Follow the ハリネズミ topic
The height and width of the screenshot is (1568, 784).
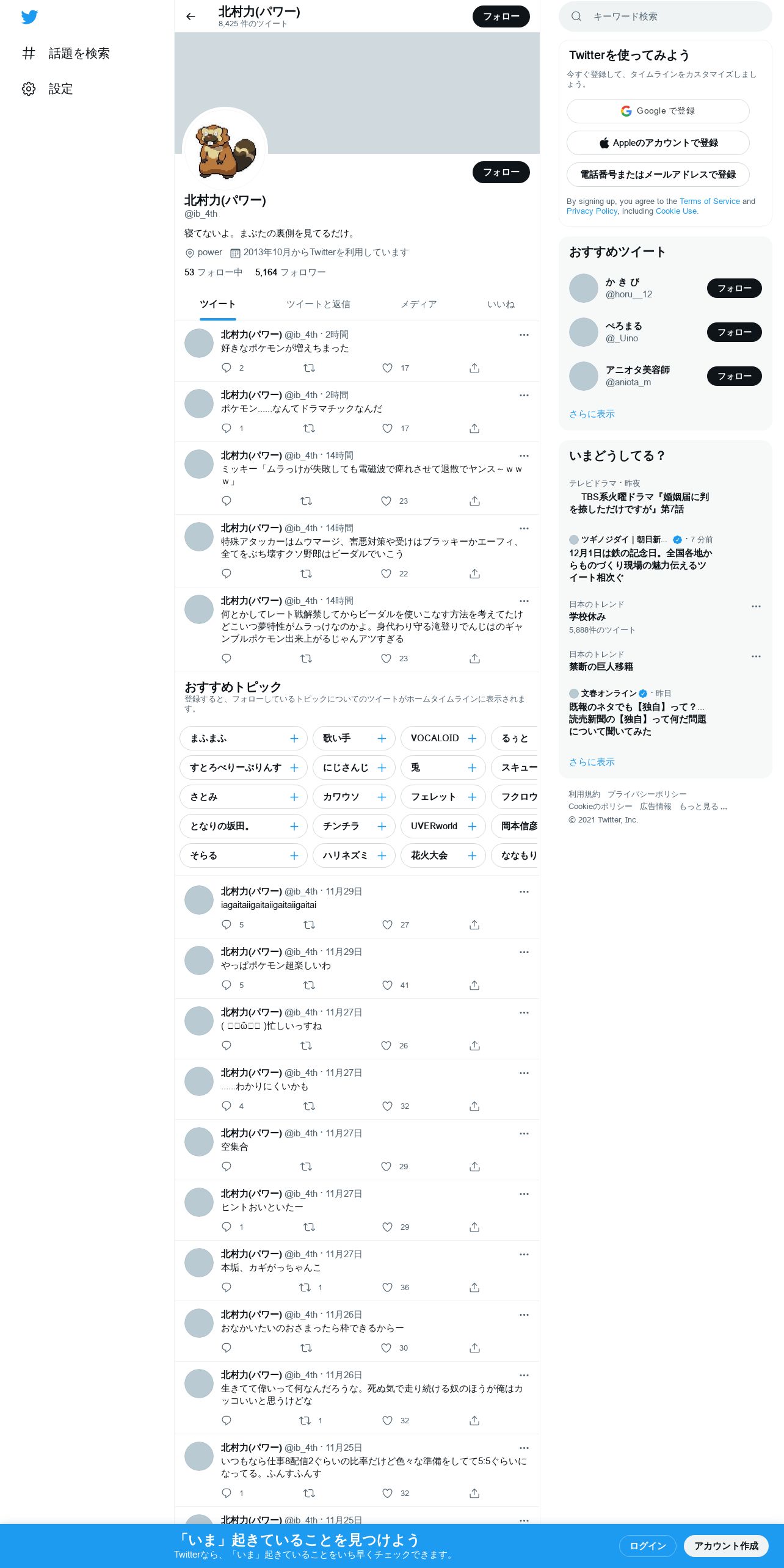click(382, 855)
